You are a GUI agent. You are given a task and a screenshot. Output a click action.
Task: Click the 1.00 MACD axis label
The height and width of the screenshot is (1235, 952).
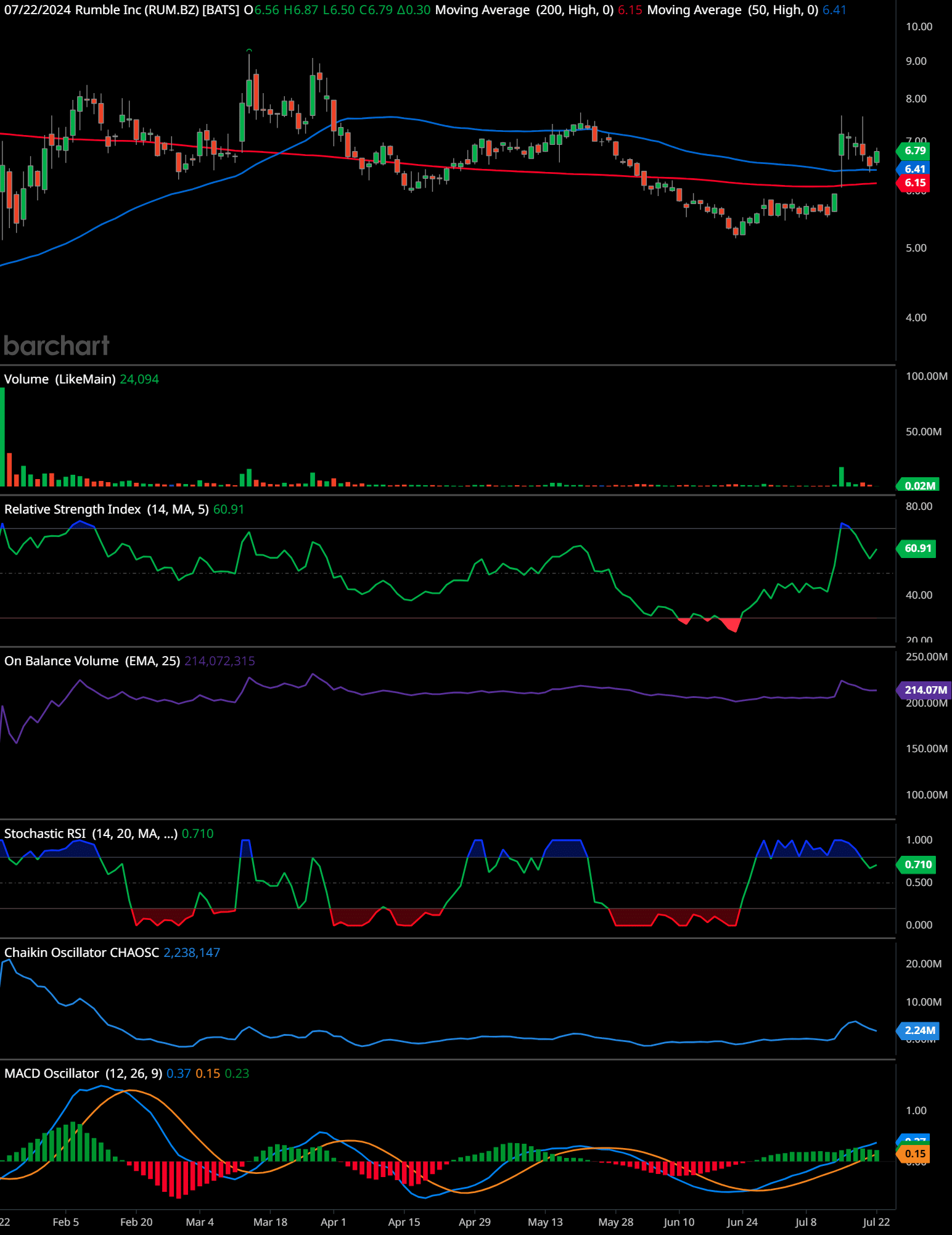[x=916, y=1110]
